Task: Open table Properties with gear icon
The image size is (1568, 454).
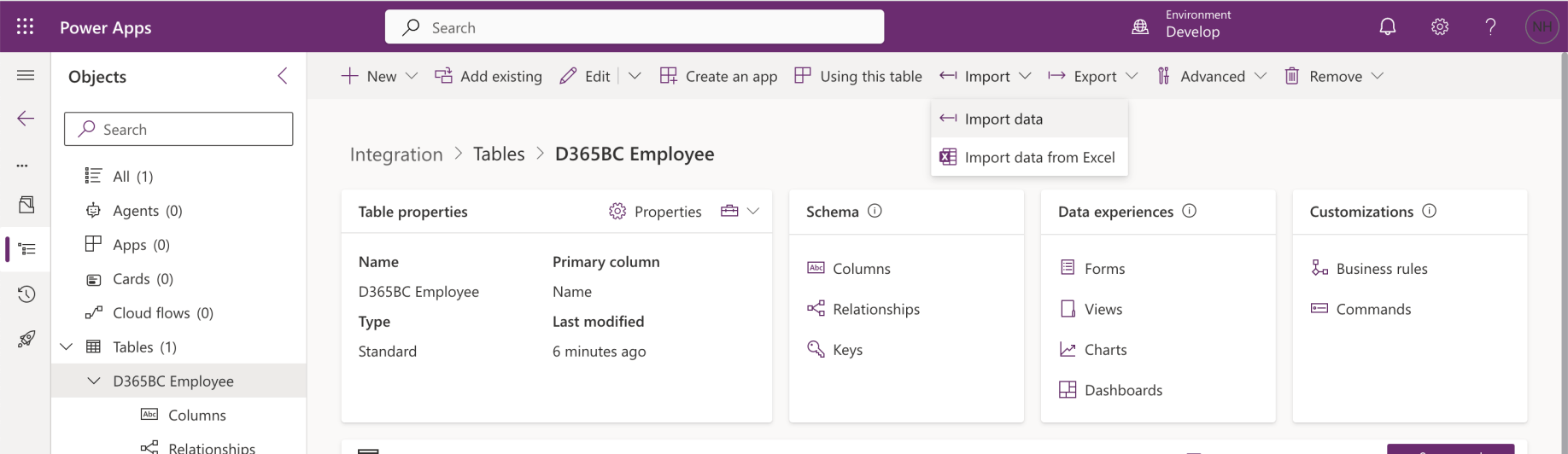Action: [655, 212]
